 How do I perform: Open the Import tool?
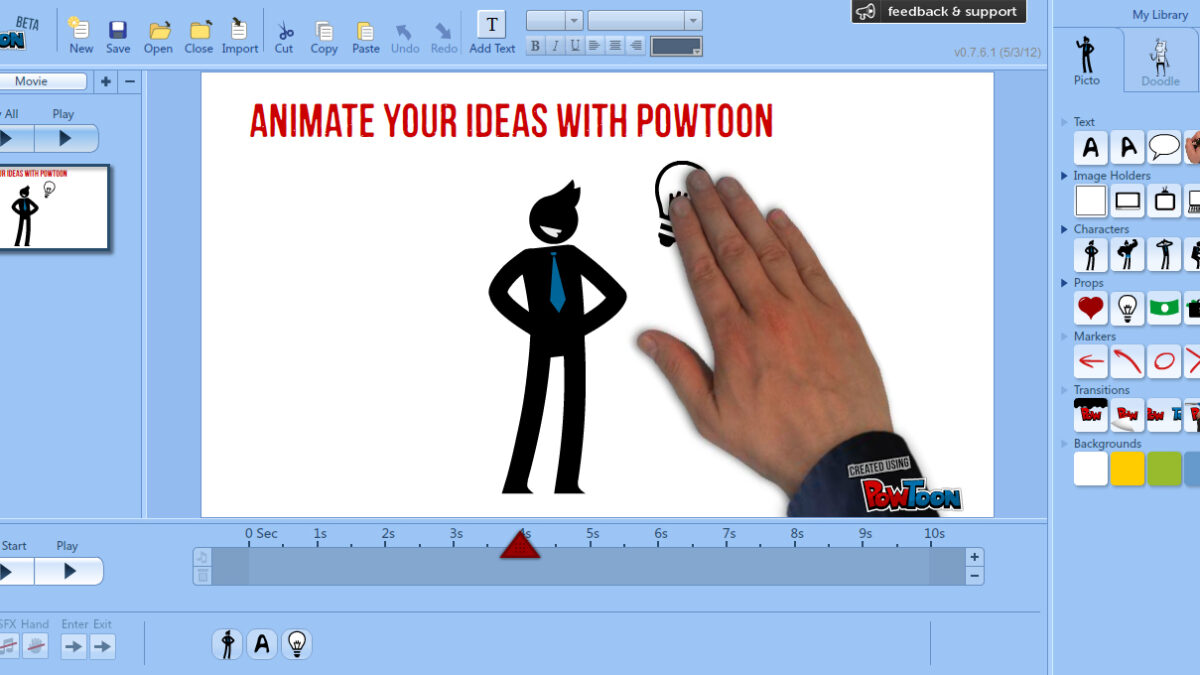pyautogui.click(x=239, y=36)
